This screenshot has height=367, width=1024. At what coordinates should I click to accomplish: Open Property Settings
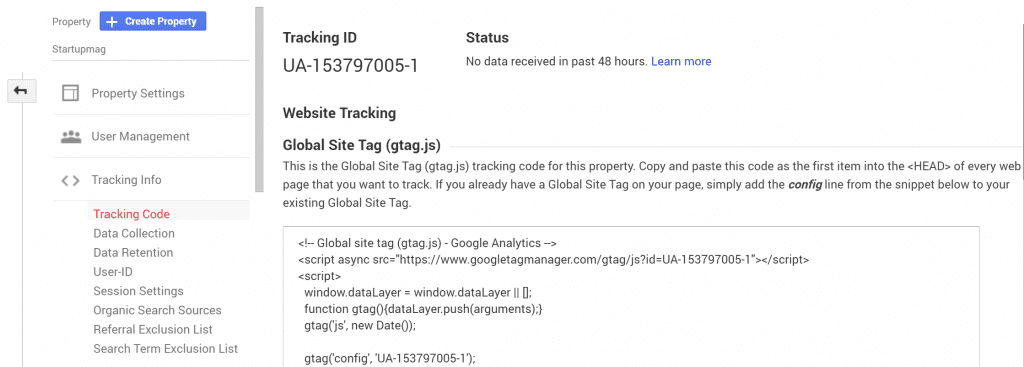click(x=138, y=93)
